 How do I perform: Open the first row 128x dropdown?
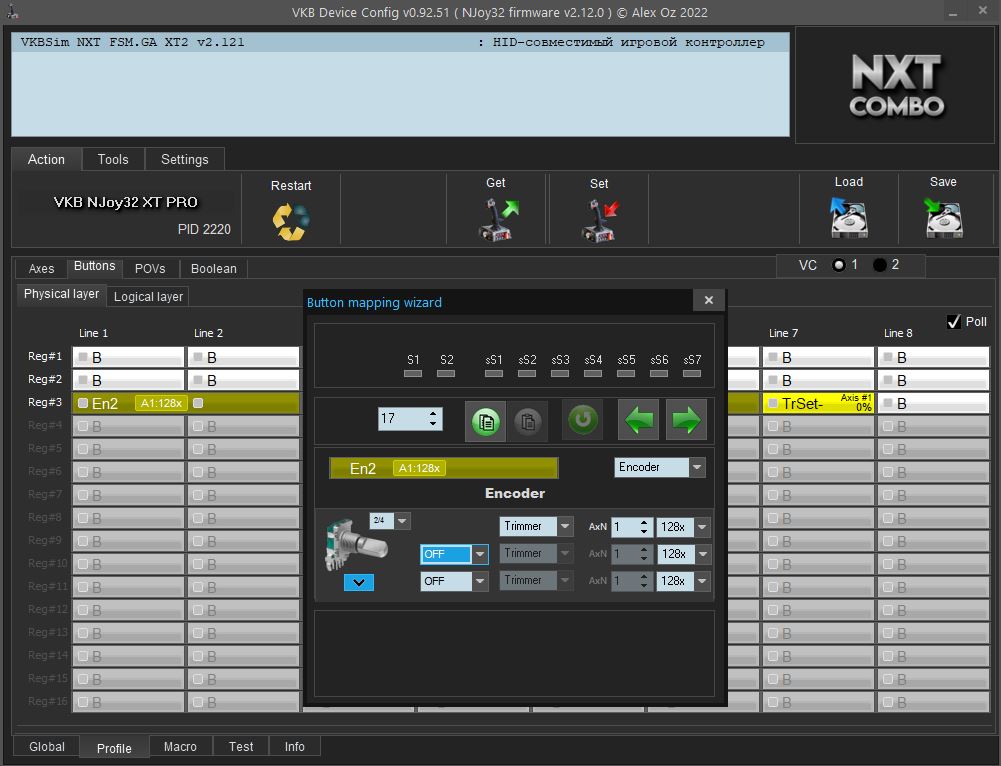point(702,527)
